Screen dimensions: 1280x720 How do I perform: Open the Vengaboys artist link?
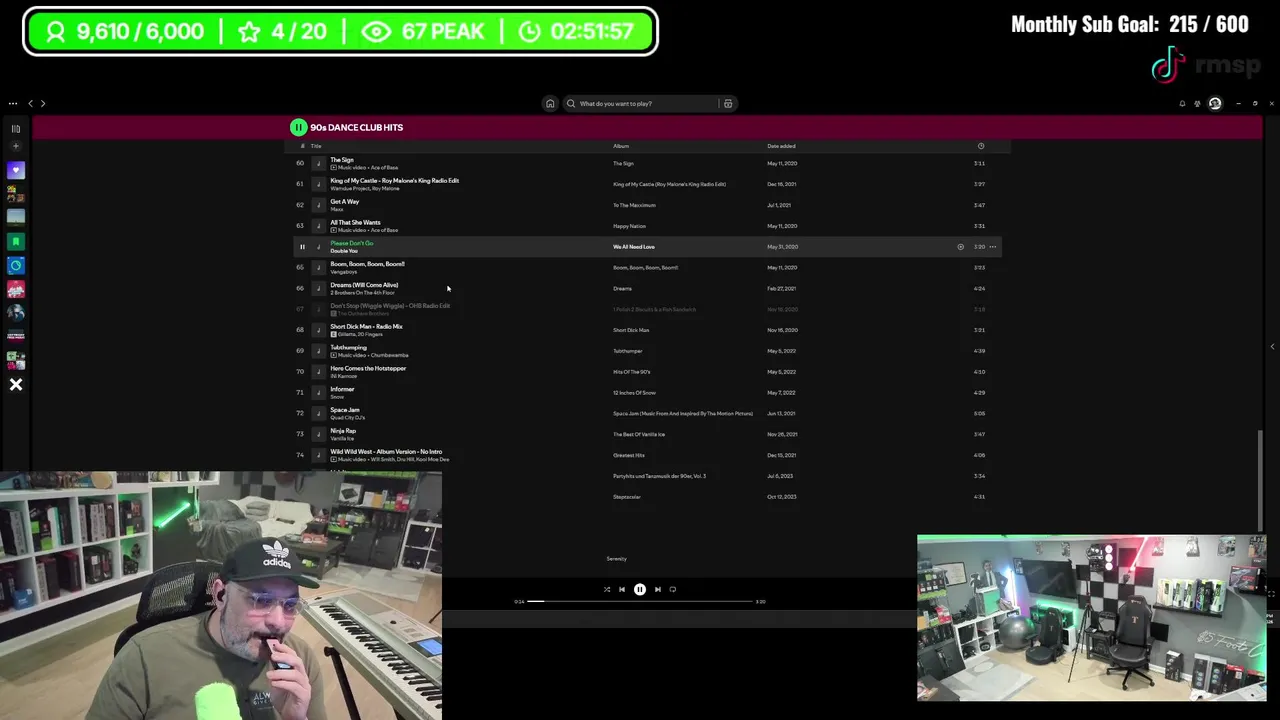pyautogui.click(x=344, y=272)
